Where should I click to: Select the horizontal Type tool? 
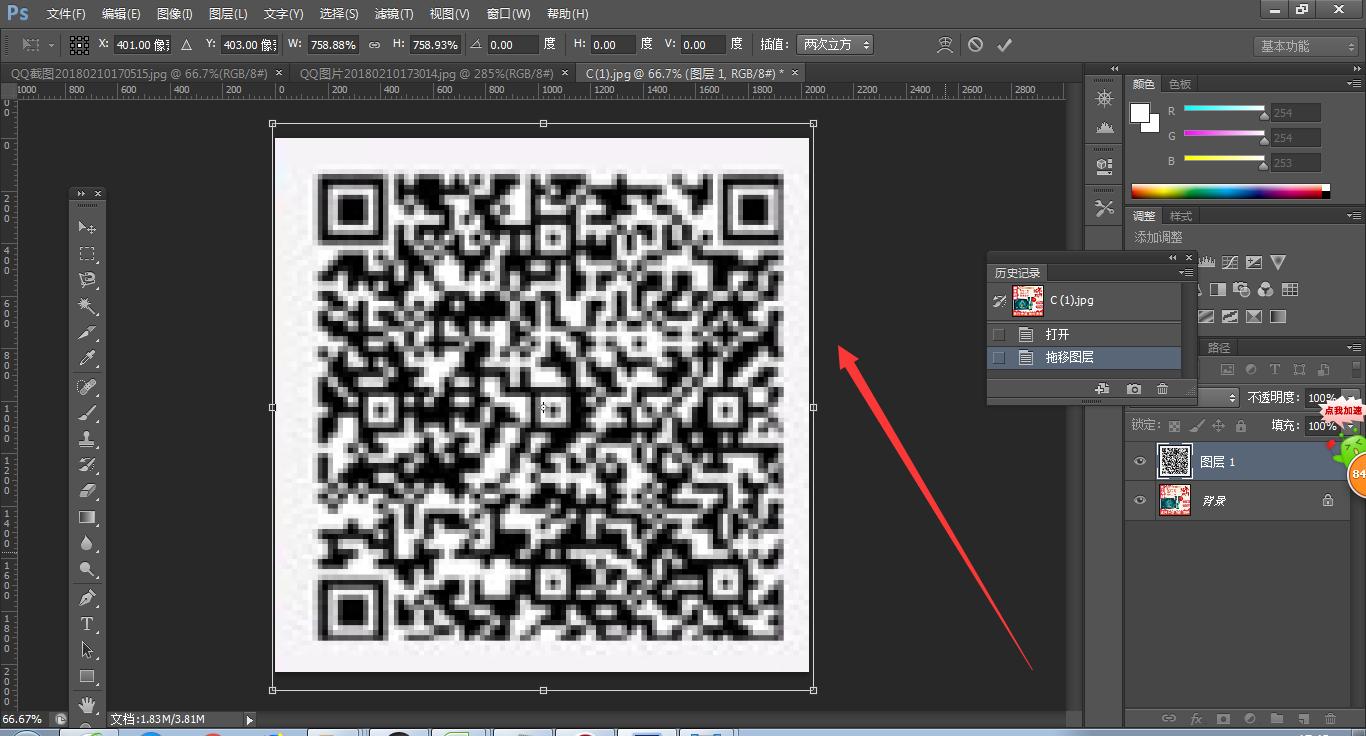click(x=87, y=624)
